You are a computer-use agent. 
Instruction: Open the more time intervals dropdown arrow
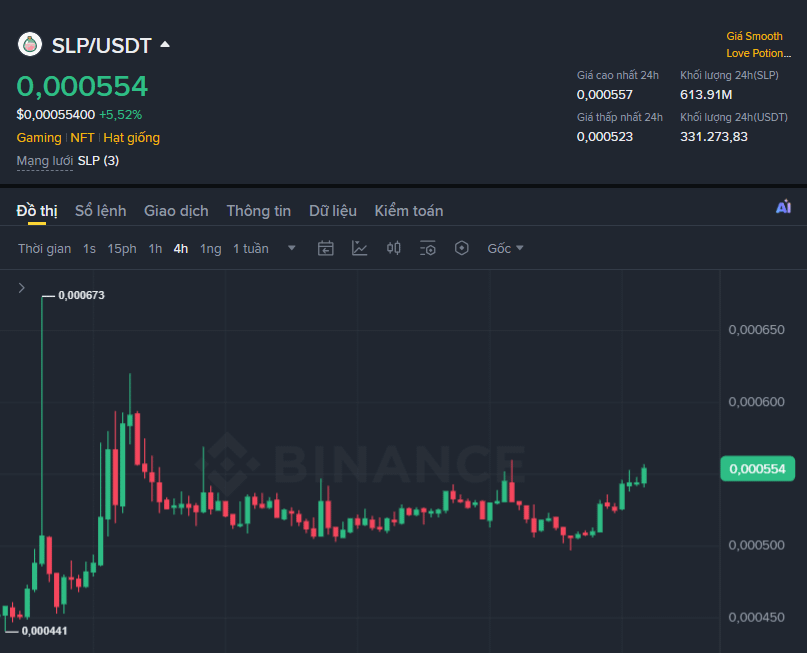[x=291, y=248]
